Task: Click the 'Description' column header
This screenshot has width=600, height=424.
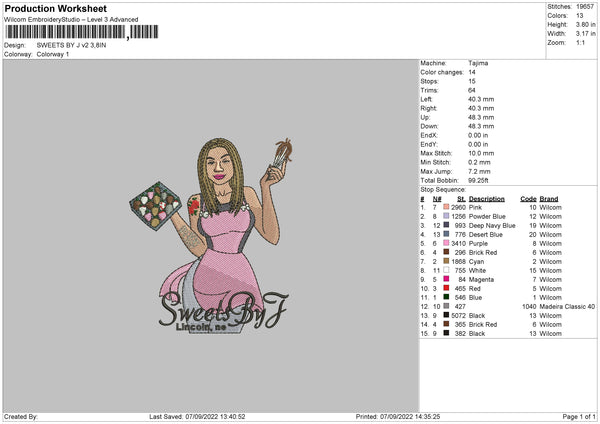Action: pos(487,199)
